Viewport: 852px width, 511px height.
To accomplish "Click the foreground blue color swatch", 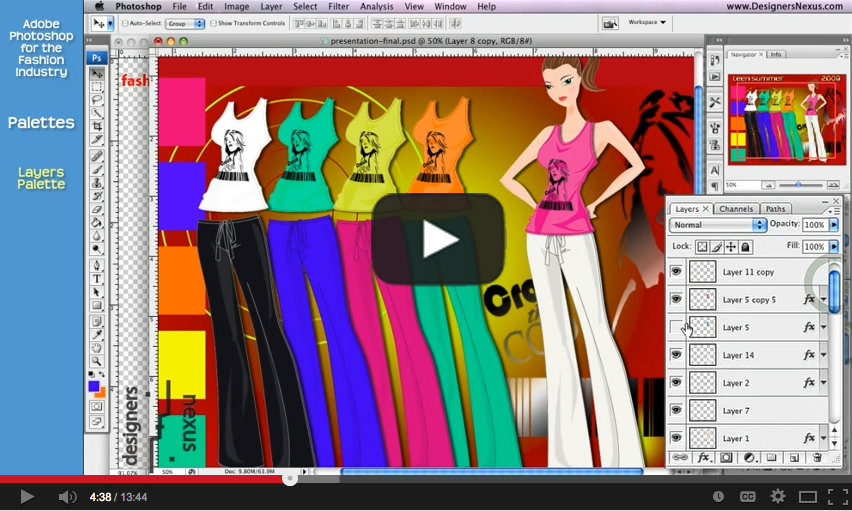I will click(x=94, y=386).
